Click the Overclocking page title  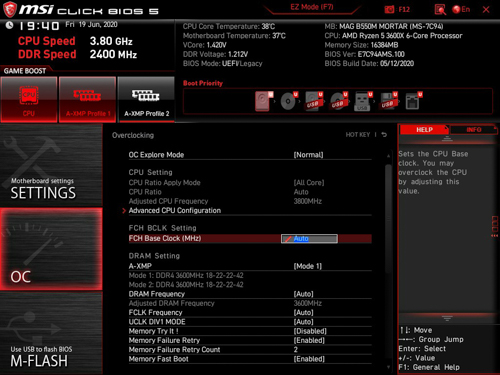click(x=133, y=135)
